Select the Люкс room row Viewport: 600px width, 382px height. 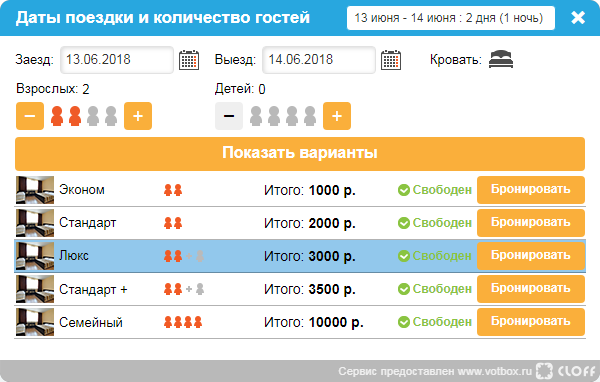300,256
